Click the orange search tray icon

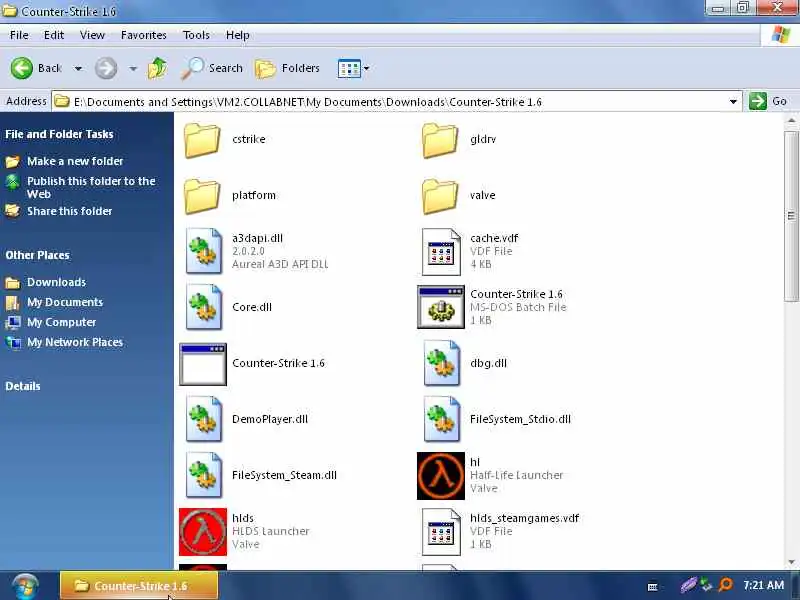pos(725,584)
